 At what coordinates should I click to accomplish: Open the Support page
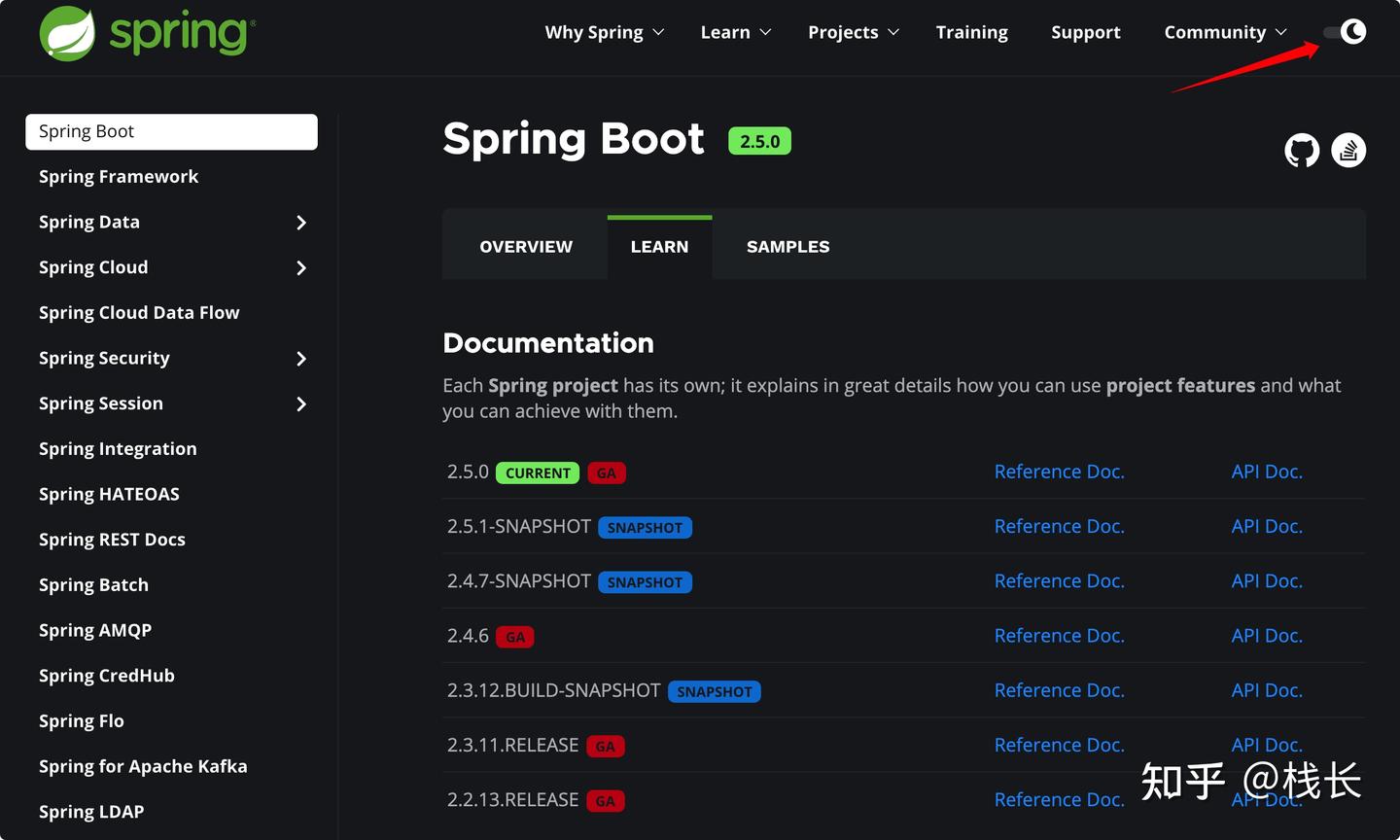[x=1086, y=32]
